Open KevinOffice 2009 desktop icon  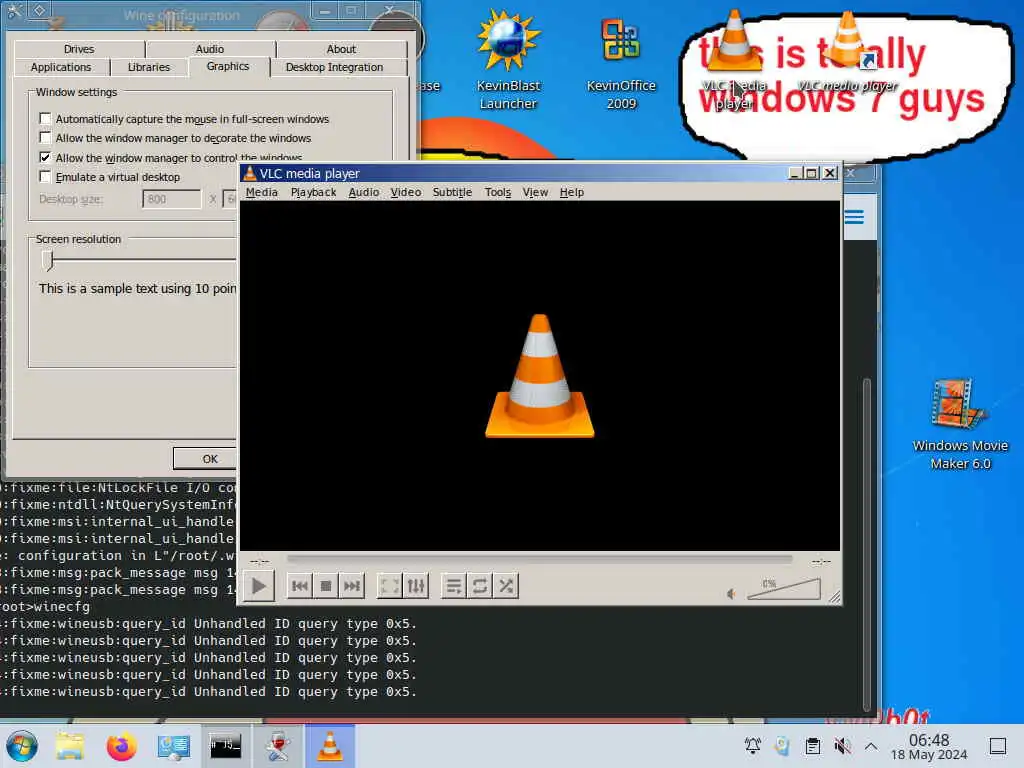pyautogui.click(x=620, y=61)
